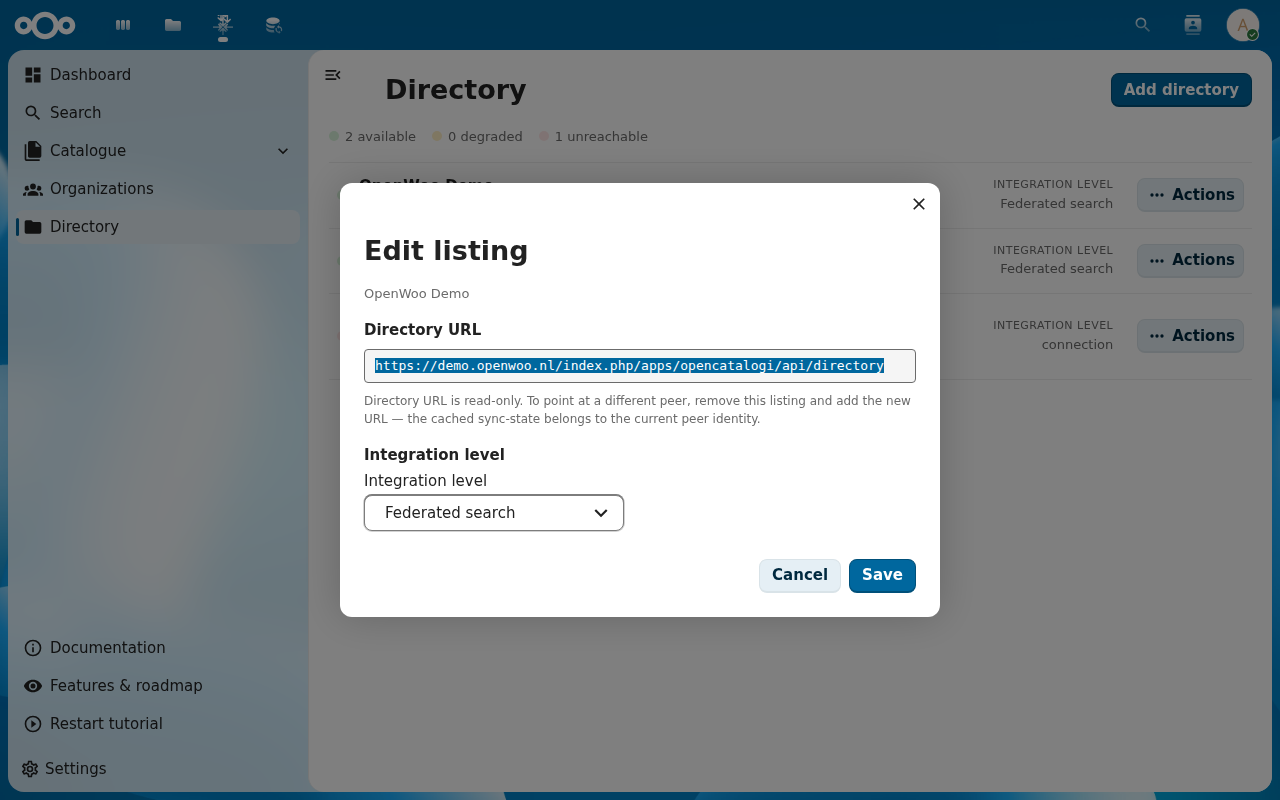Image resolution: width=1280 pixels, height=800 pixels.
Task: Open Settings at sidebar bottom
Action: click(x=158, y=769)
